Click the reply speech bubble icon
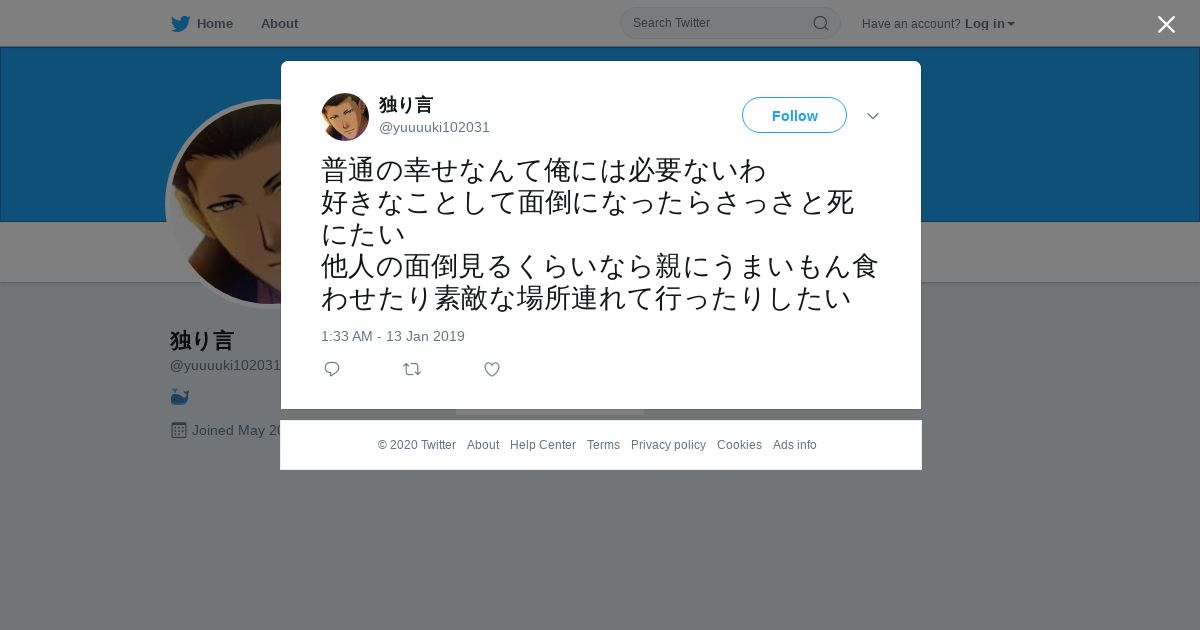The image size is (1200, 630). click(x=332, y=369)
